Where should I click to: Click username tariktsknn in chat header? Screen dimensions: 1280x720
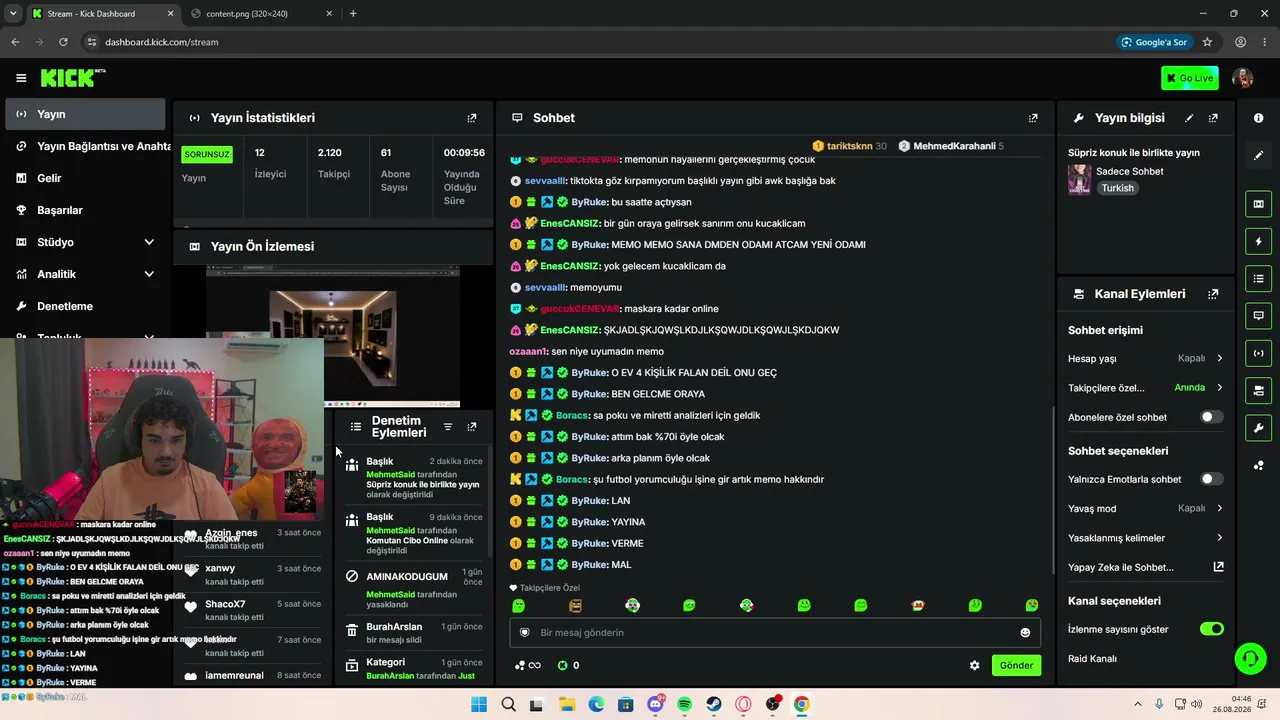[x=850, y=146]
